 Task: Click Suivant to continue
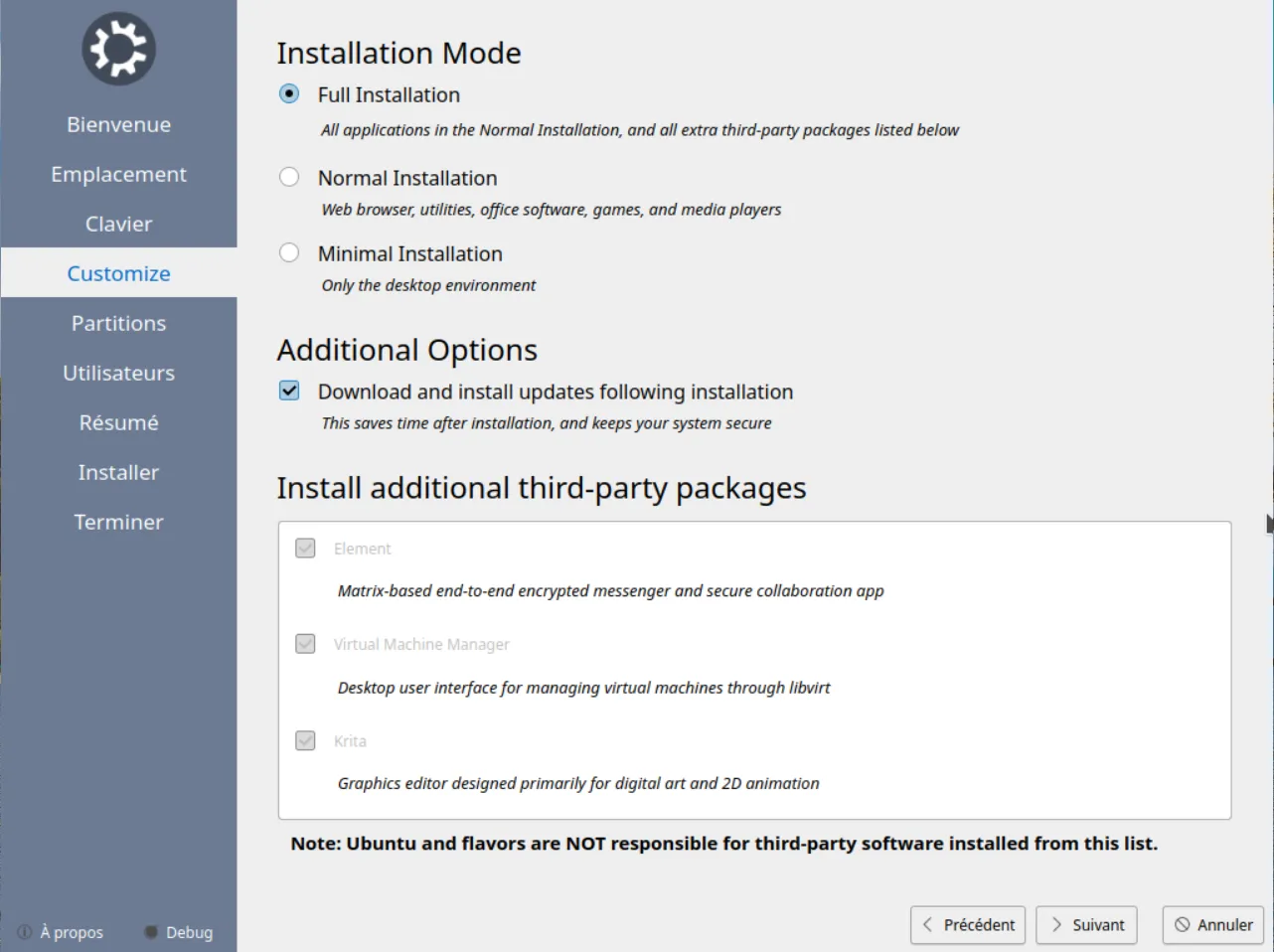tap(1086, 925)
